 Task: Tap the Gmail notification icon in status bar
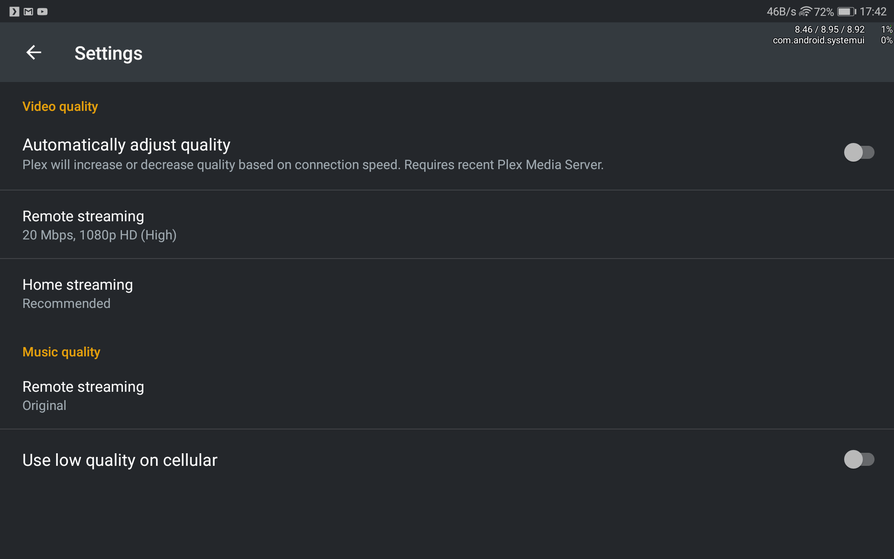(x=28, y=11)
